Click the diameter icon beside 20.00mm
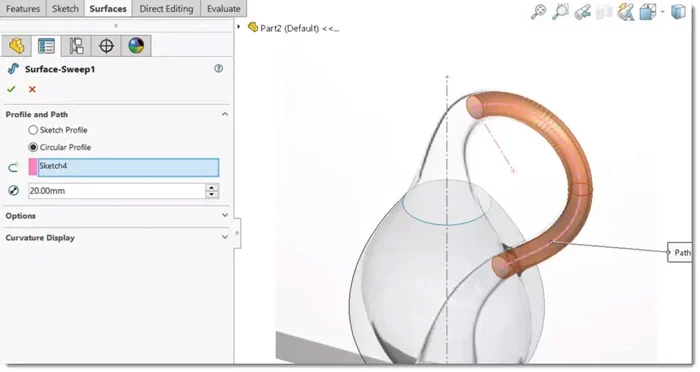 click(x=13, y=191)
